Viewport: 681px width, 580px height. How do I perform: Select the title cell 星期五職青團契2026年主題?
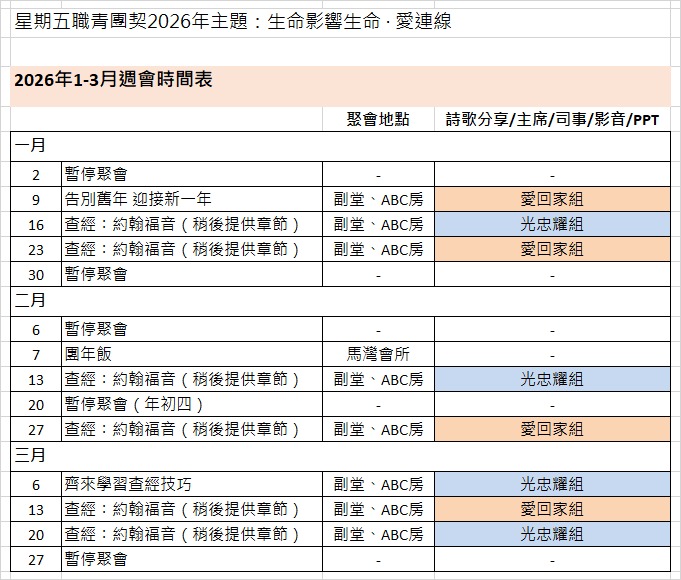point(232,21)
